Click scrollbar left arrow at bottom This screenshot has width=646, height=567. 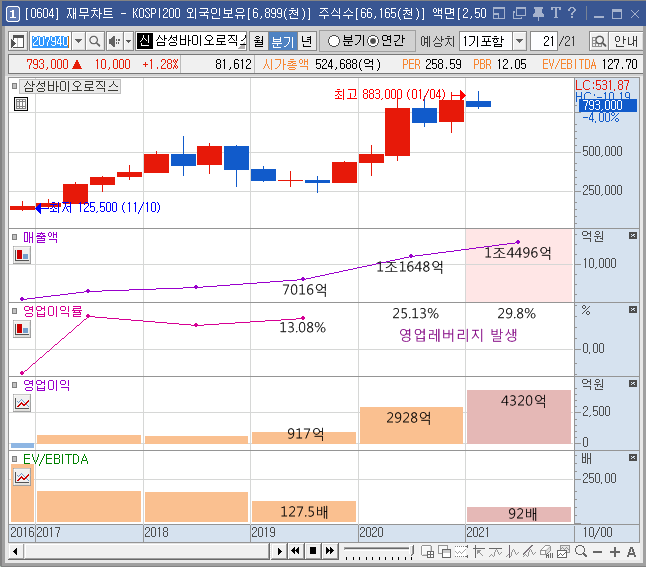tap(15, 551)
